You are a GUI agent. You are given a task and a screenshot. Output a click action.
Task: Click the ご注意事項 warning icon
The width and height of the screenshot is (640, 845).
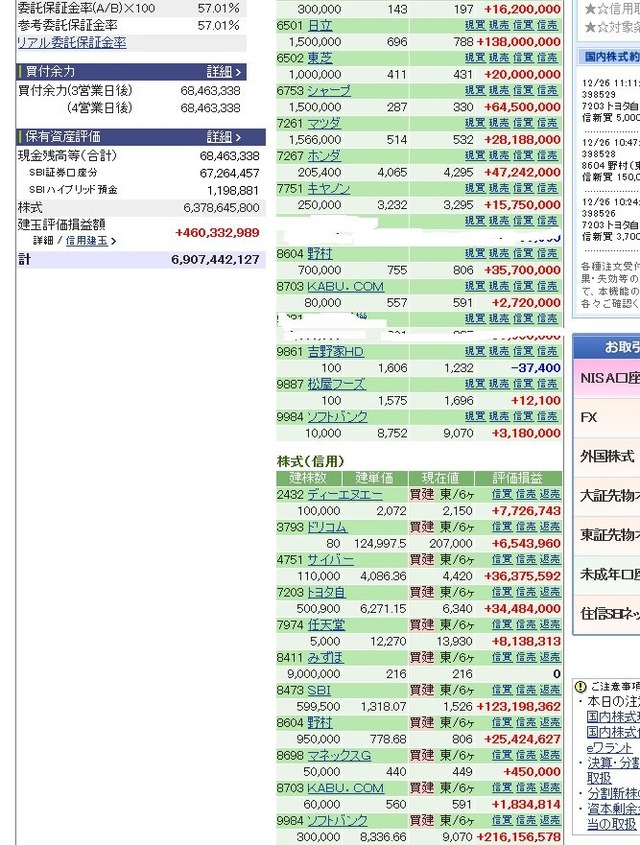[x=580, y=687]
